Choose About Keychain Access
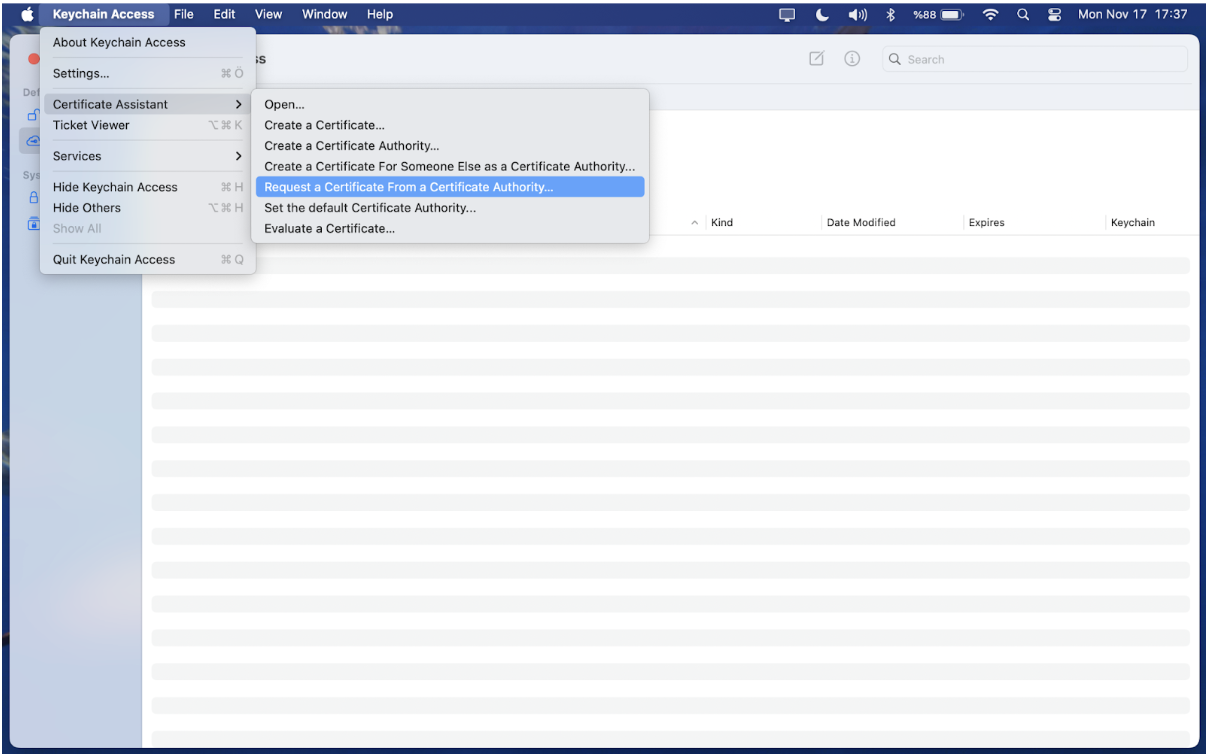 [148, 43]
